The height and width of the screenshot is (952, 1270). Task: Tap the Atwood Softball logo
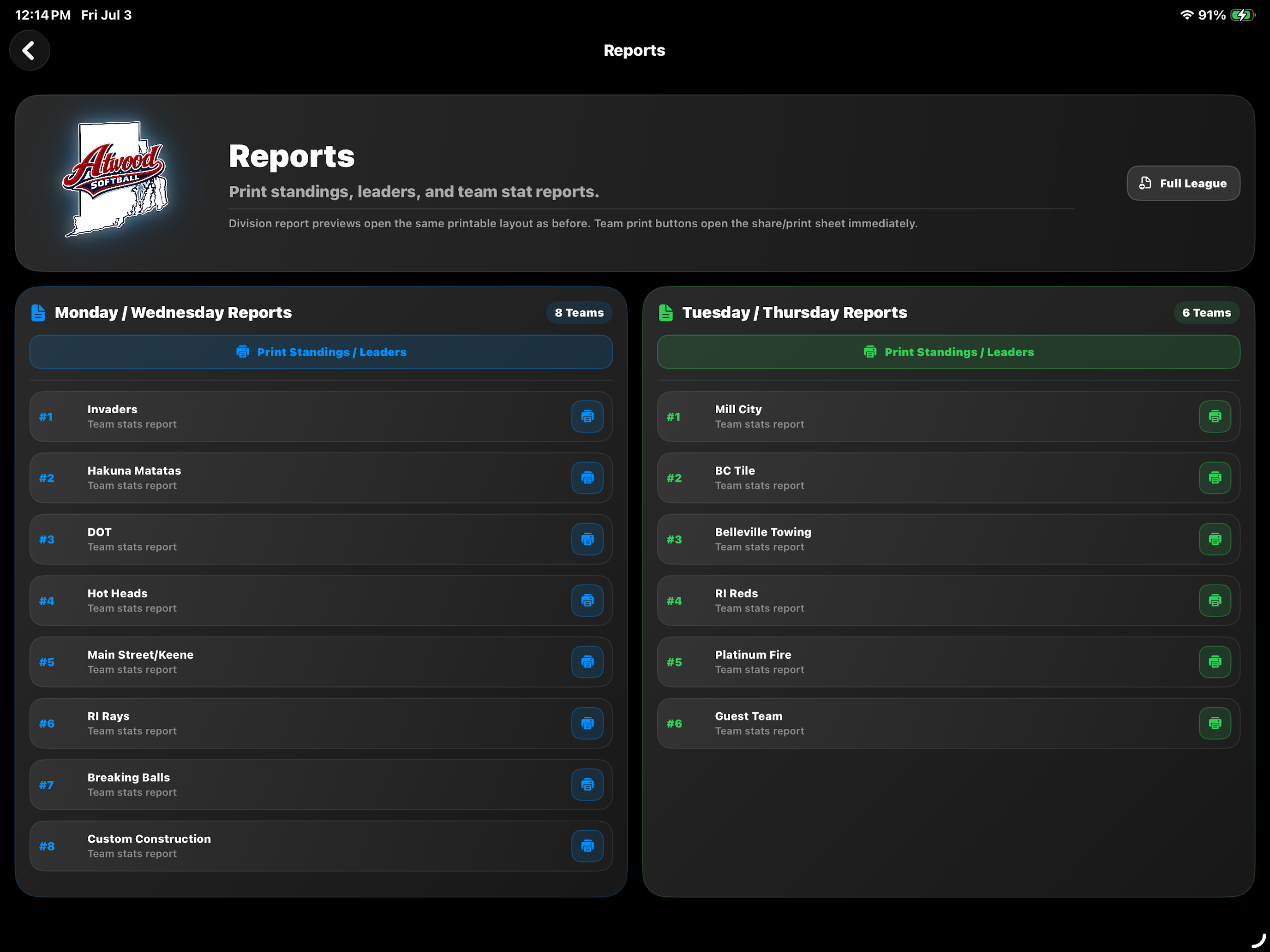tap(116, 179)
